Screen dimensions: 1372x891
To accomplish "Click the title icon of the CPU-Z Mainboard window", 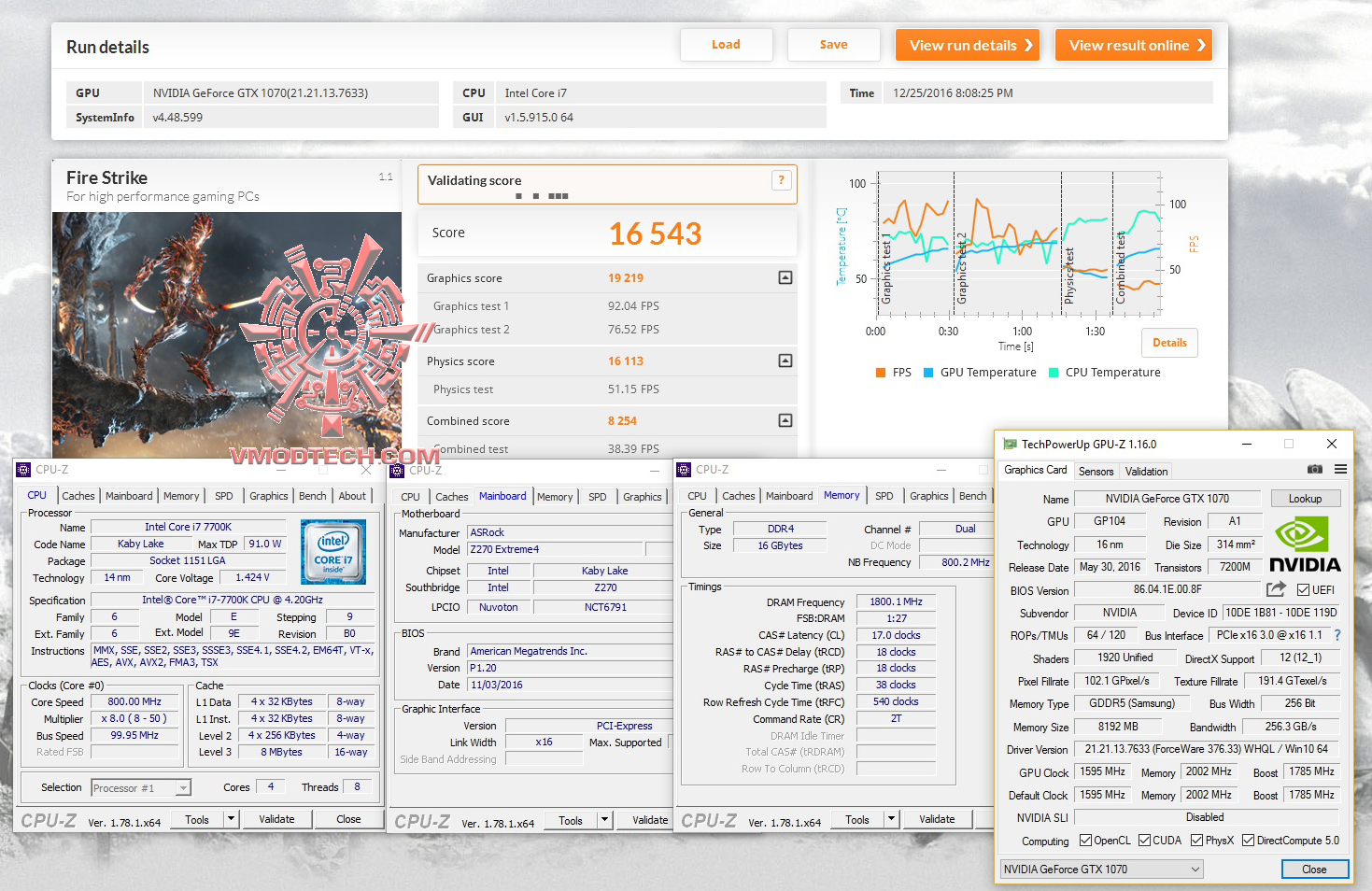I will (x=397, y=470).
